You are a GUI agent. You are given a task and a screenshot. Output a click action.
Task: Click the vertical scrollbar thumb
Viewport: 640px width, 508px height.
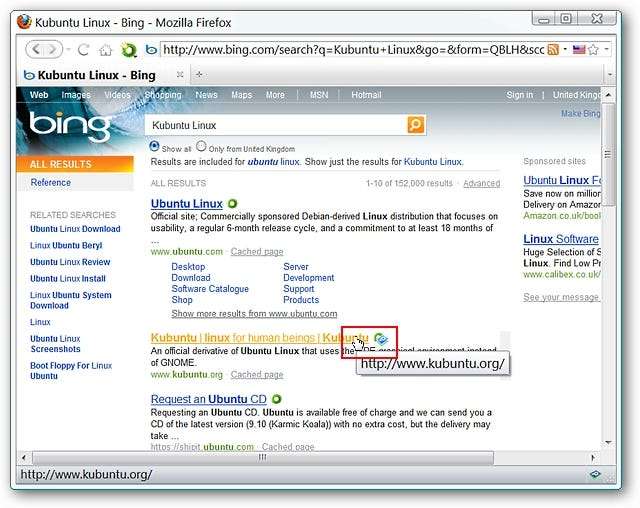608,155
